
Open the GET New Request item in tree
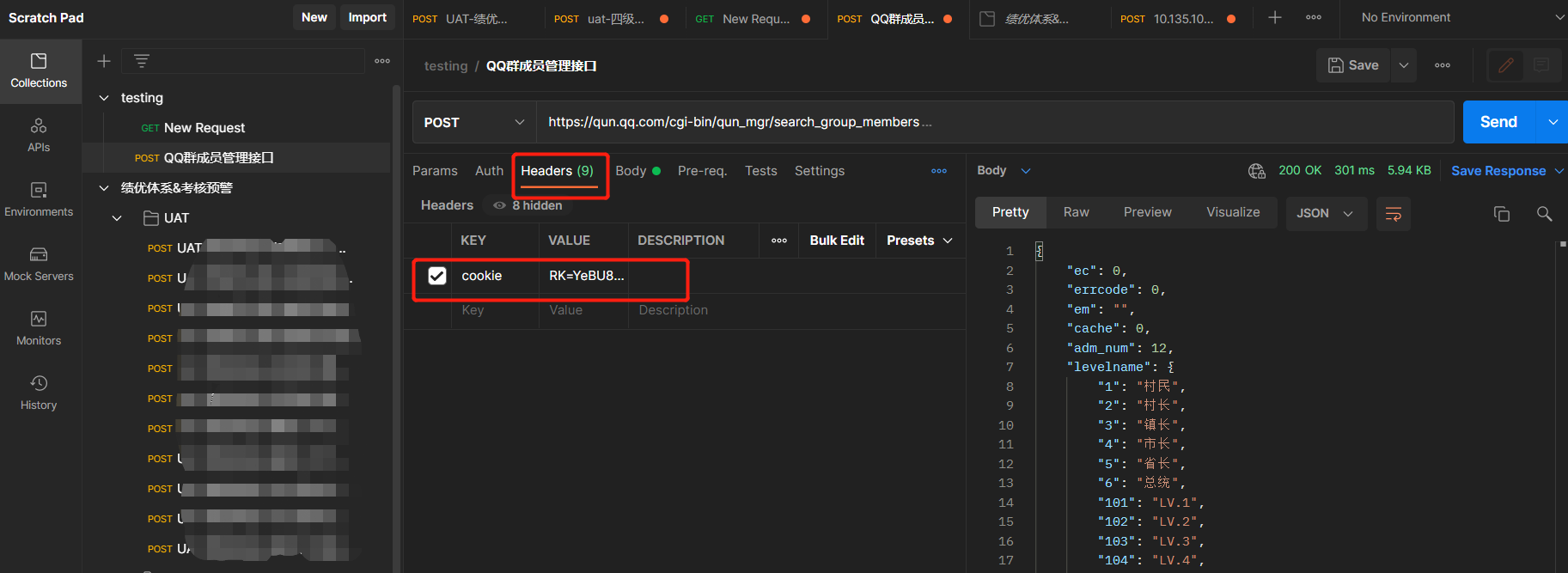click(x=236, y=128)
